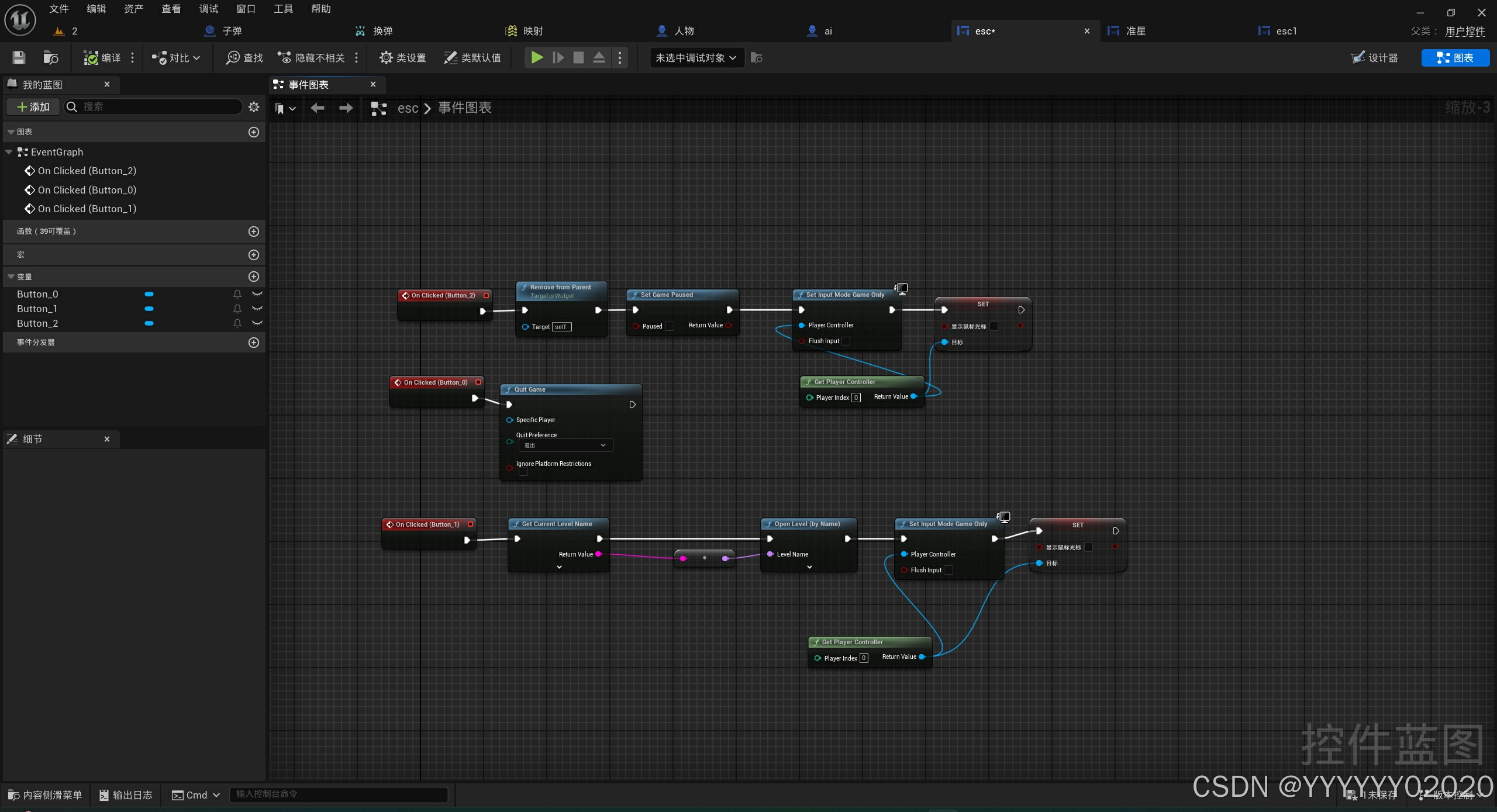Click the graph back navigation arrow

(x=317, y=108)
